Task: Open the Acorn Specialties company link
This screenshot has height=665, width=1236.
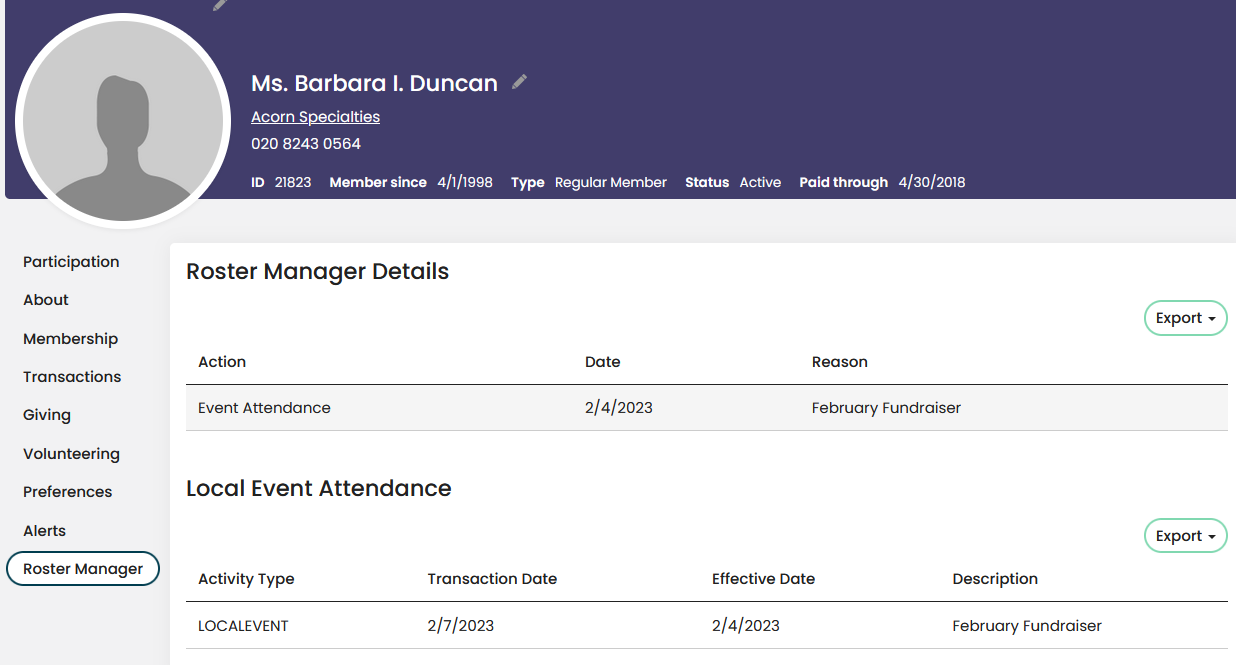Action: tap(315, 117)
